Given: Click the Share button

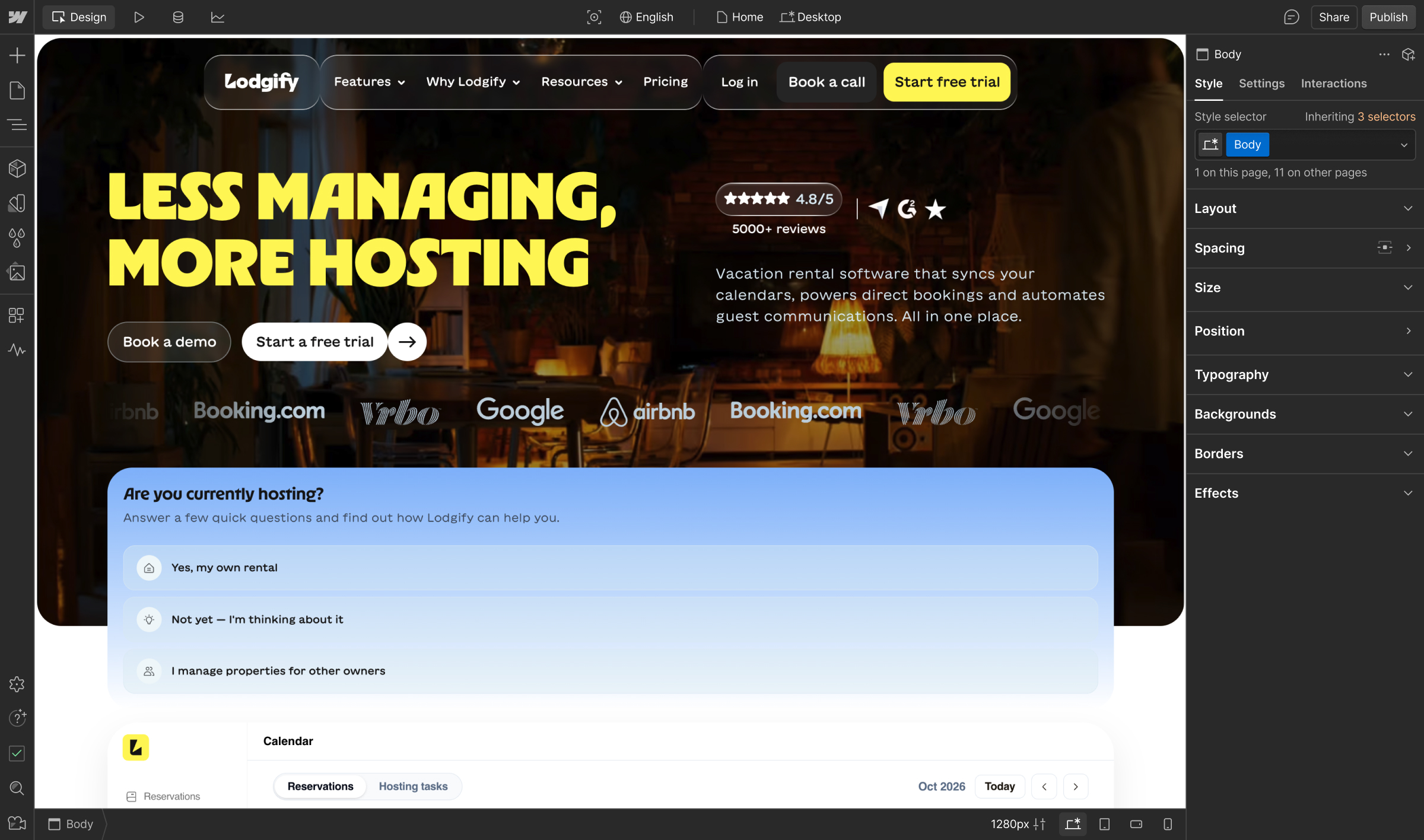Looking at the screenshot, I should [1334, 17].
